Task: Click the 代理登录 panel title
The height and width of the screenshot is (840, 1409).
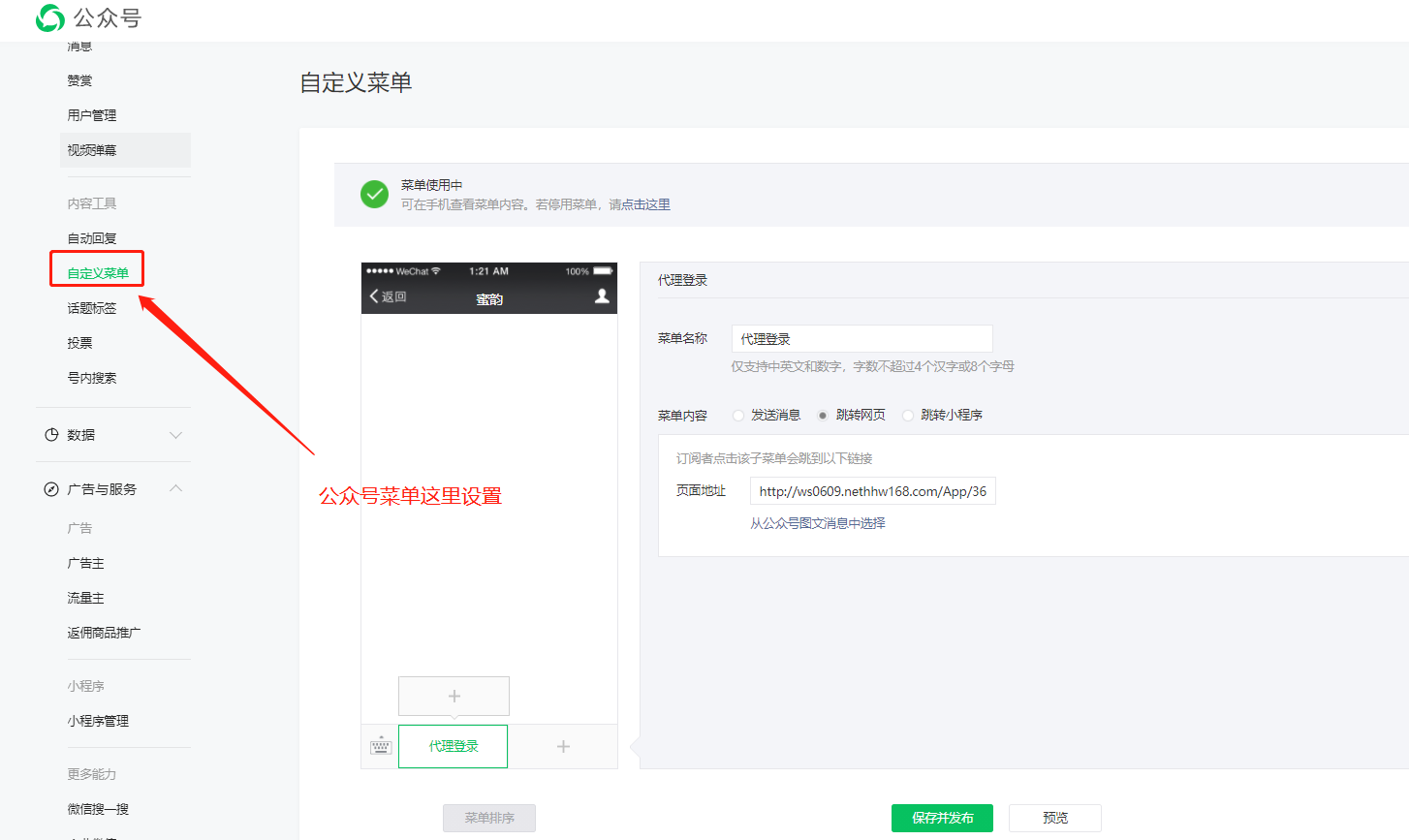Action: (683, 280)
